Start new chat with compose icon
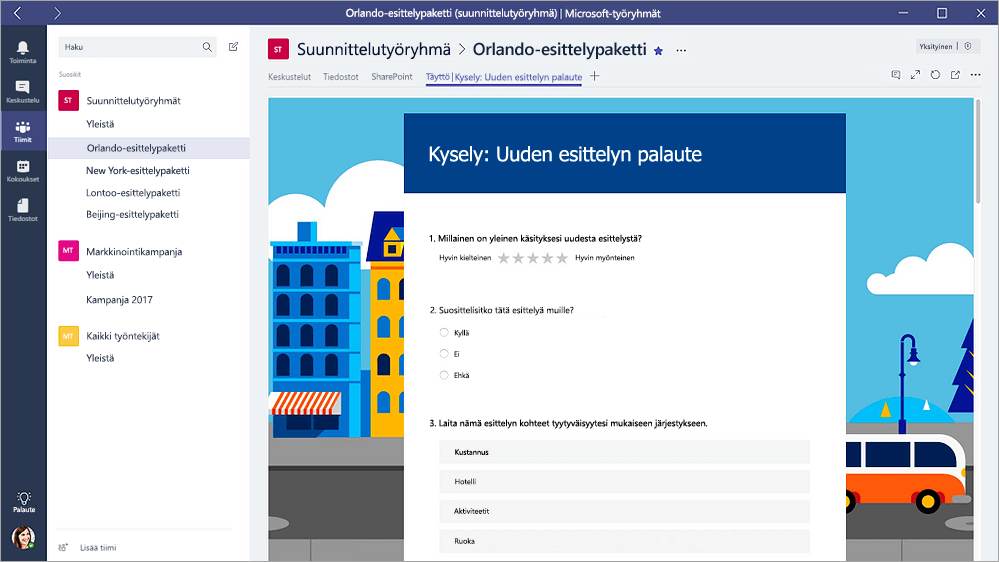 (233, 47)
